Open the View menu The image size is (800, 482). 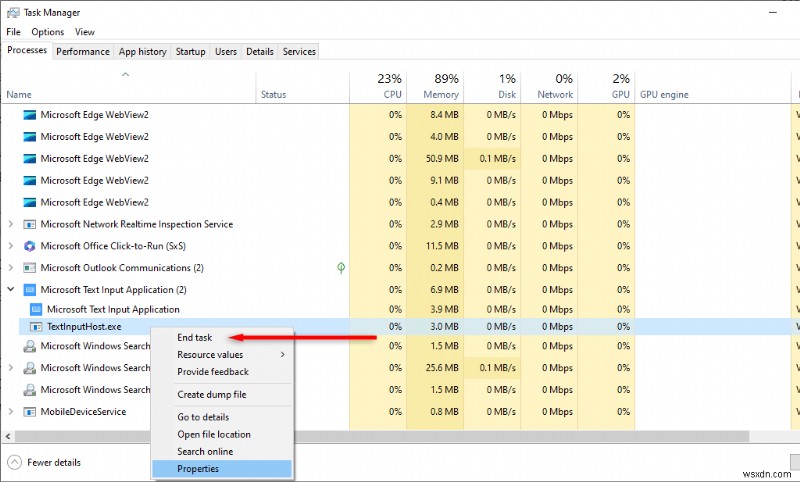pos(85,32)
